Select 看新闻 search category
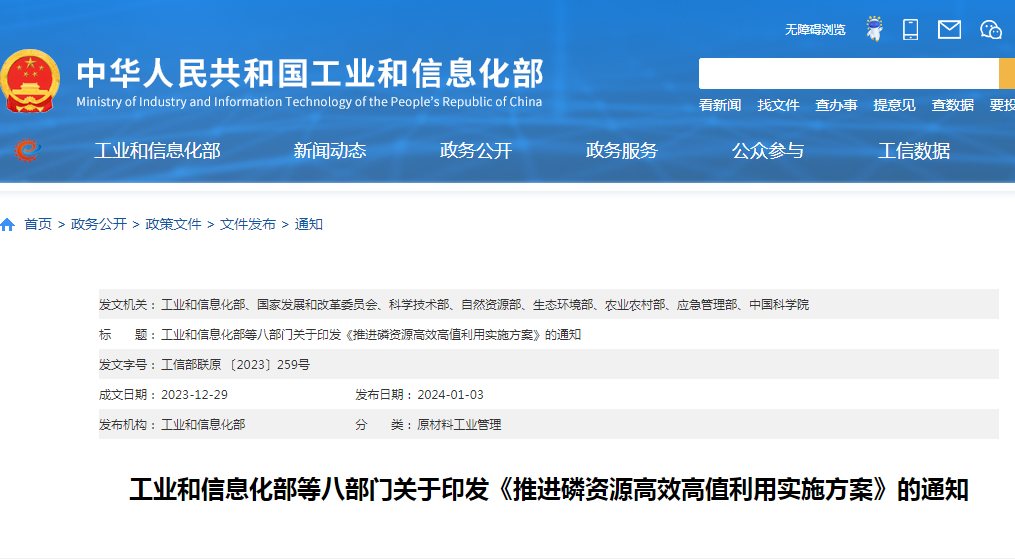Viewport: 1015px width, 559px height. [x=720, y=105]
